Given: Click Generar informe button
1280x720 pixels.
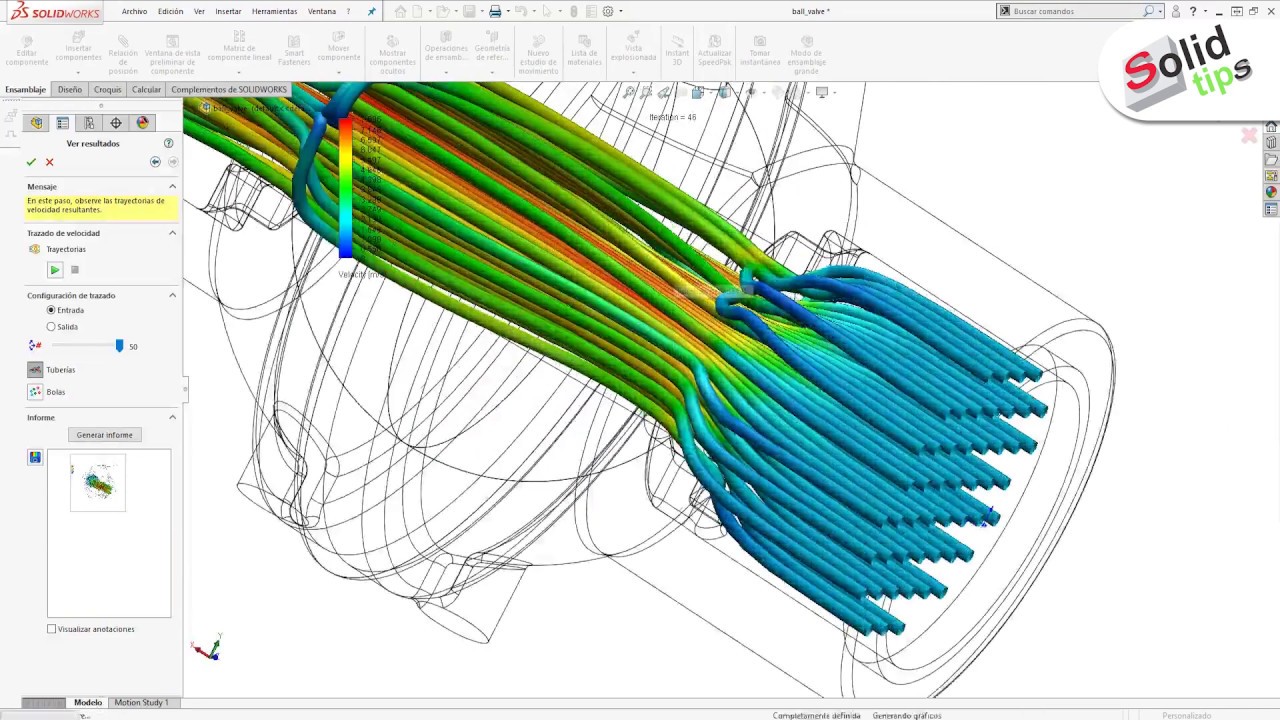Looking at the screenshot, I should [x=104, y=435].
